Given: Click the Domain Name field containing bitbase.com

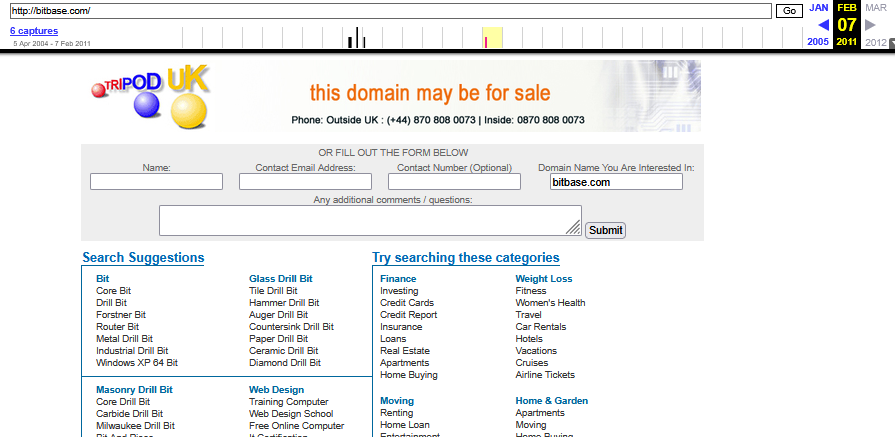Looking at the screenshot, I should (616, 182).
